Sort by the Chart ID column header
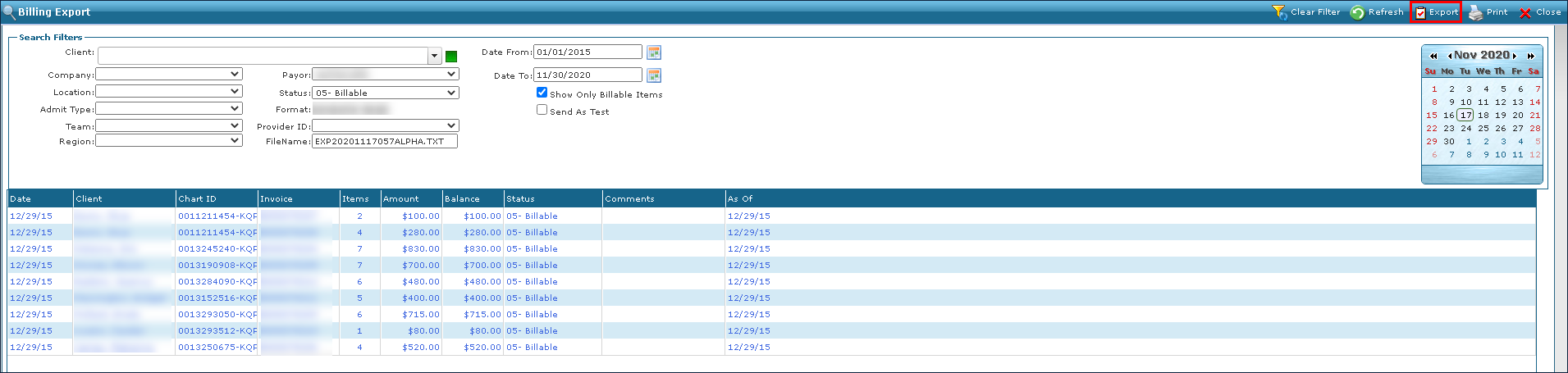 (198, 198)
